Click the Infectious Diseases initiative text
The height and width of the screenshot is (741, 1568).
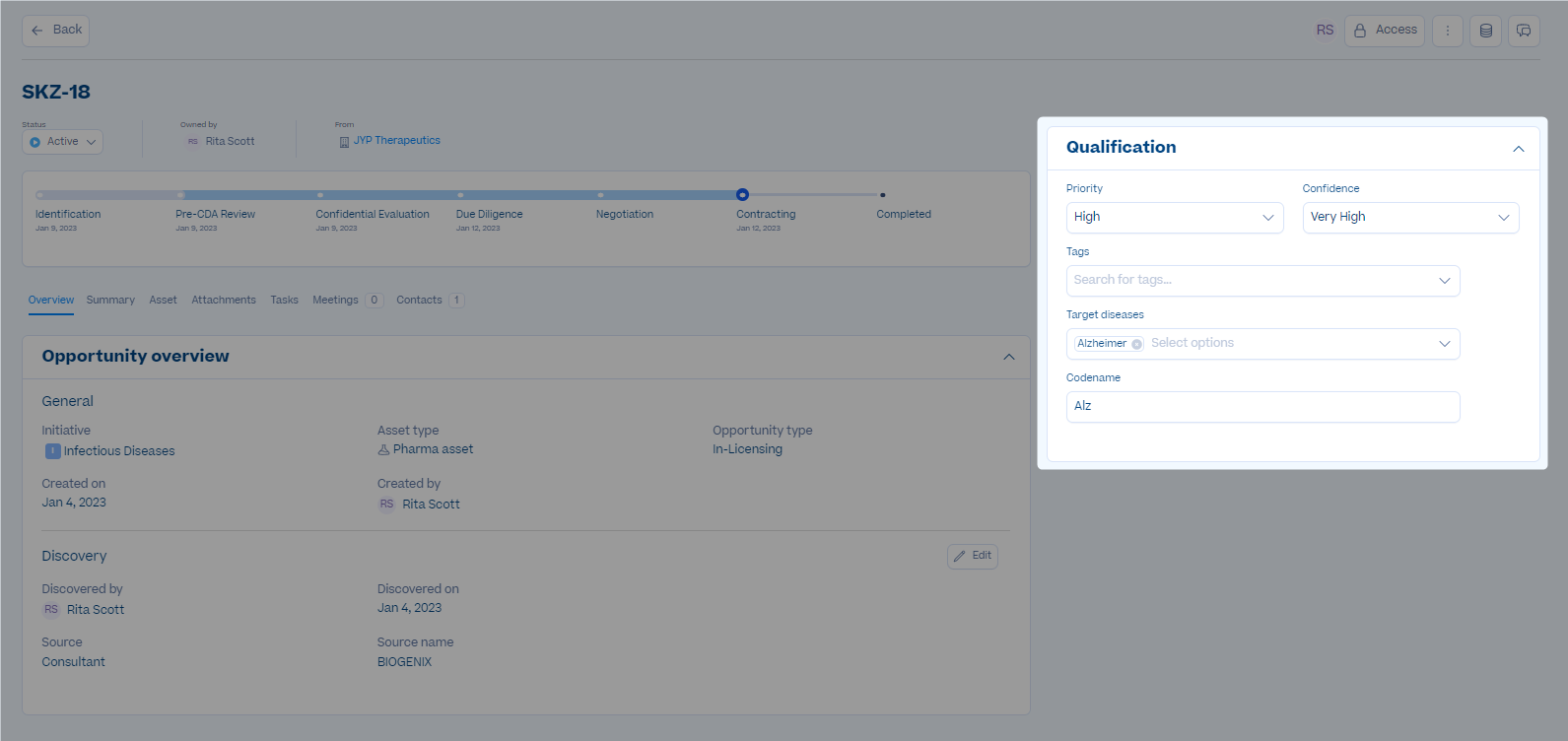[x=119, y=451]
